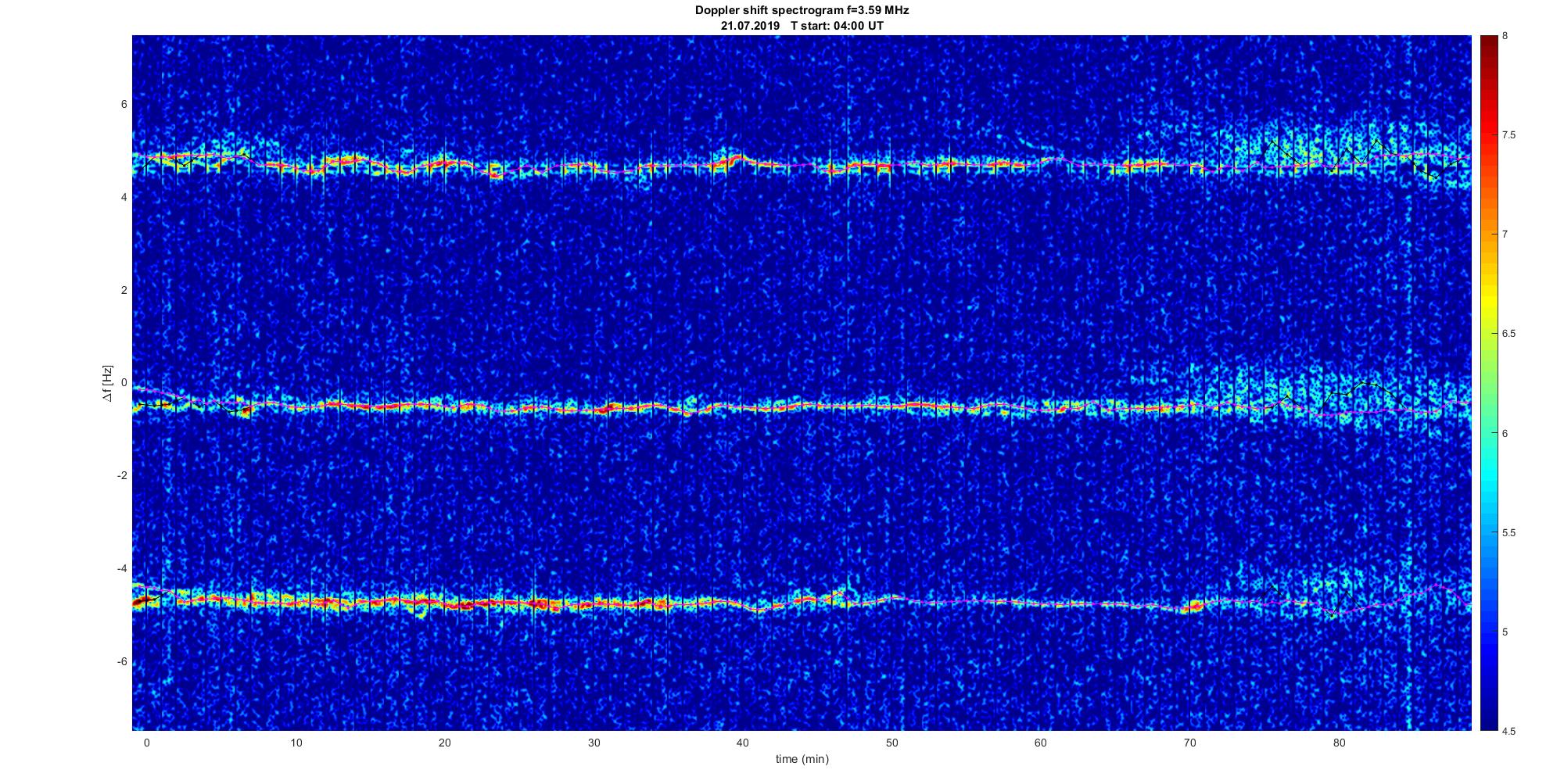This screenshot has height=784, width=1564.
Task: Click the subtitle '21.07.2019 T start: 04:00 UT'
Action: click(x=802, y=26)
